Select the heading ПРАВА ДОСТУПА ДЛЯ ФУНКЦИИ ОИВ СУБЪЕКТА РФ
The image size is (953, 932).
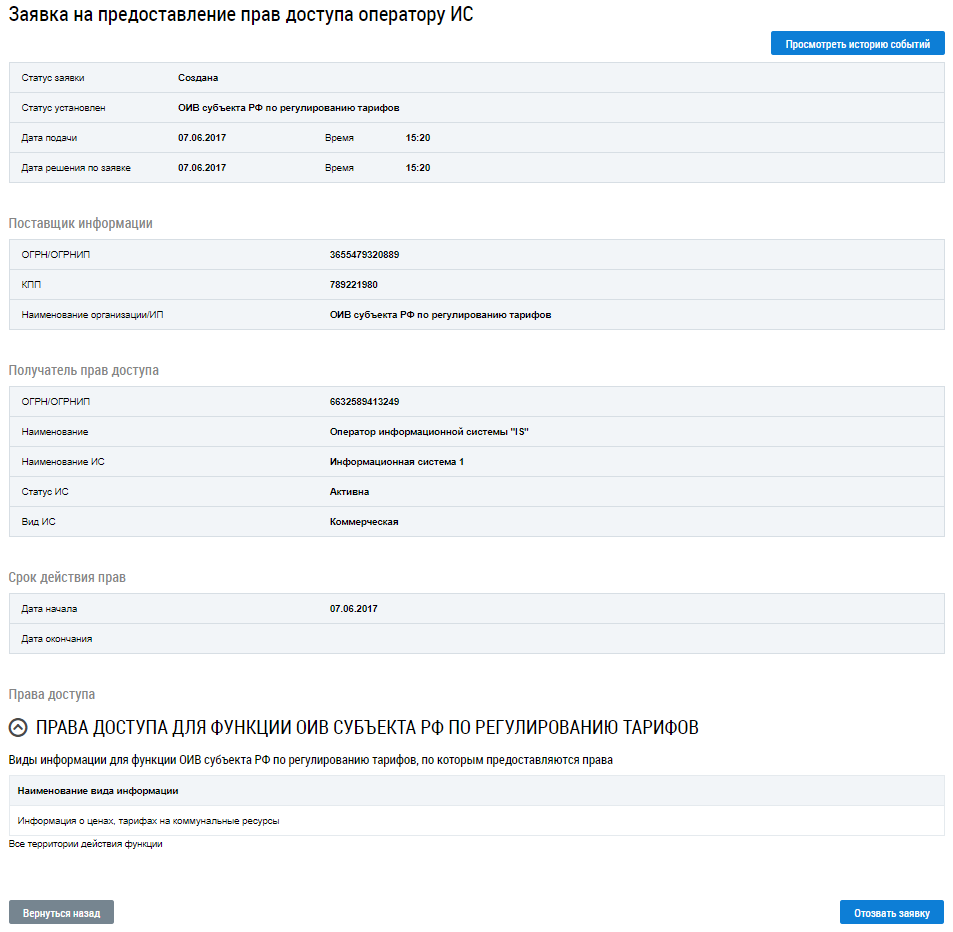point(367,727)
